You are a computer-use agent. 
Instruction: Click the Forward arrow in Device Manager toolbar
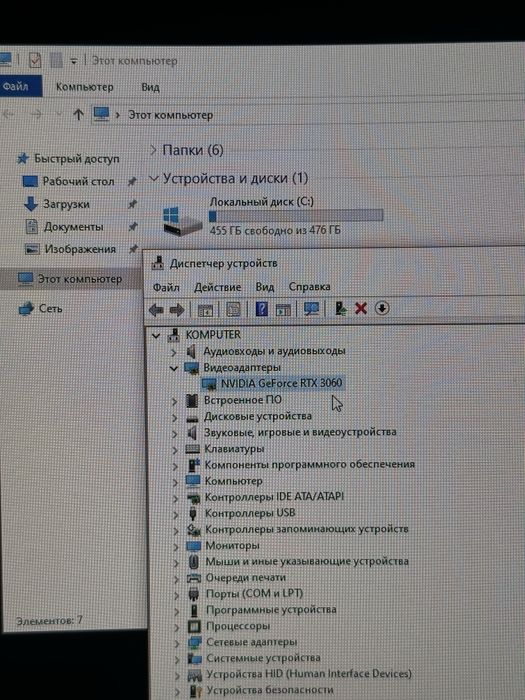[x=177, y=309]
